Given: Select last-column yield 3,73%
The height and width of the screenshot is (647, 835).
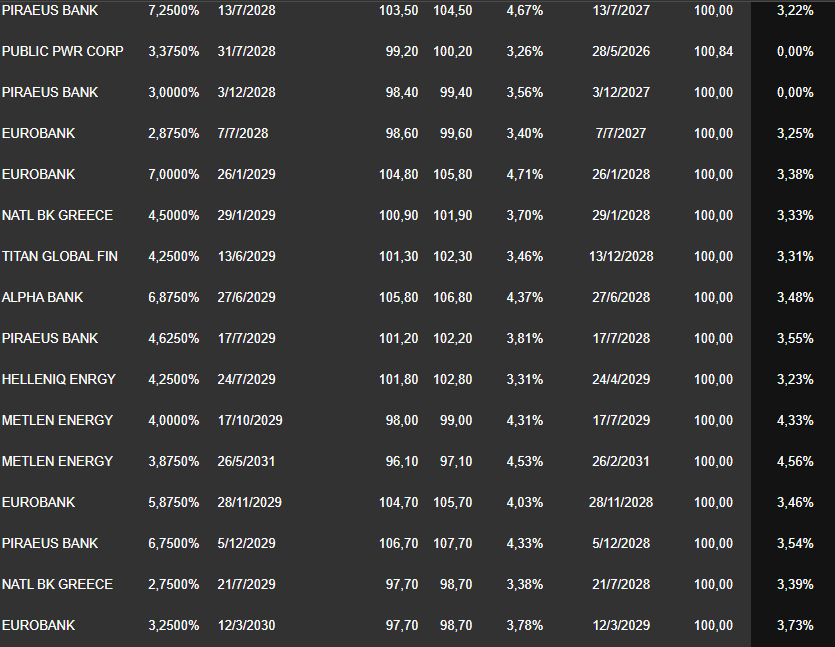Looking at the screenshot, I should tap(795, 625).
